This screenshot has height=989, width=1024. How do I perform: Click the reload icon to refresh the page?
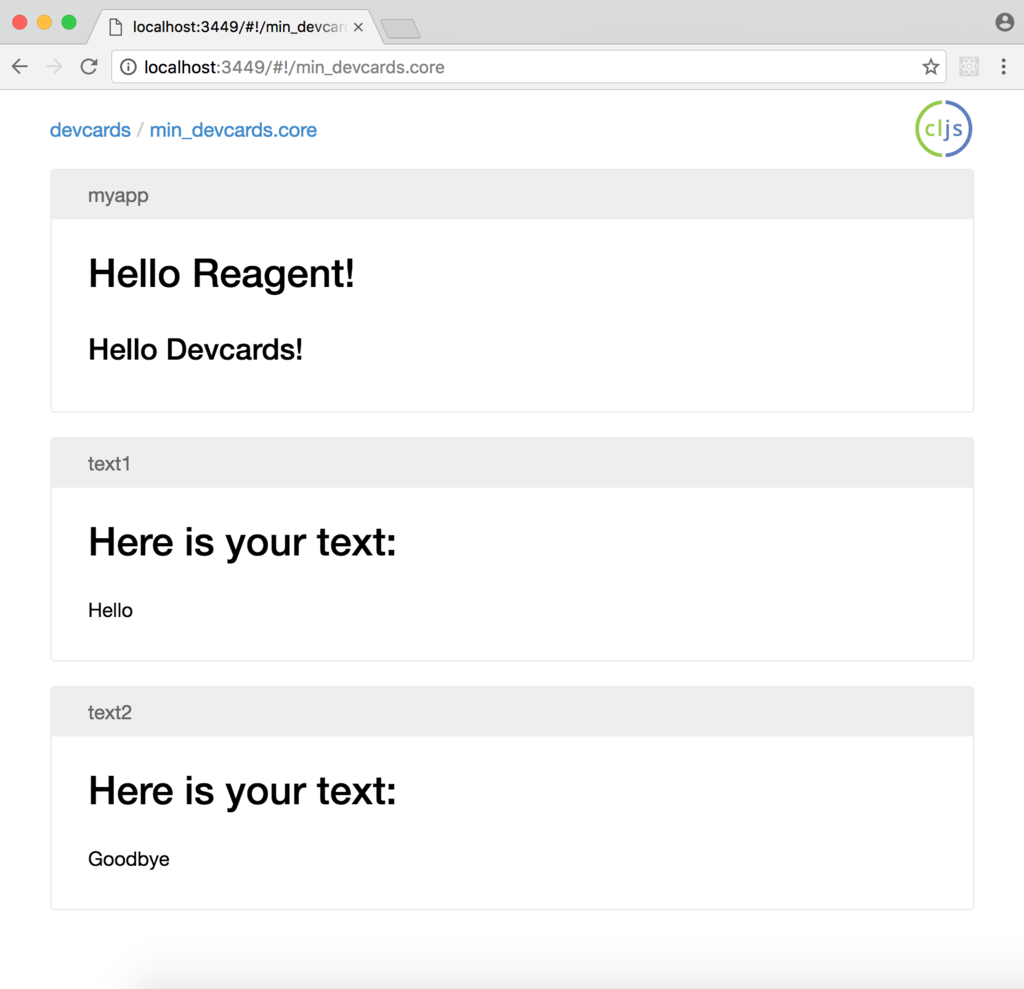[x=88, y=66]
